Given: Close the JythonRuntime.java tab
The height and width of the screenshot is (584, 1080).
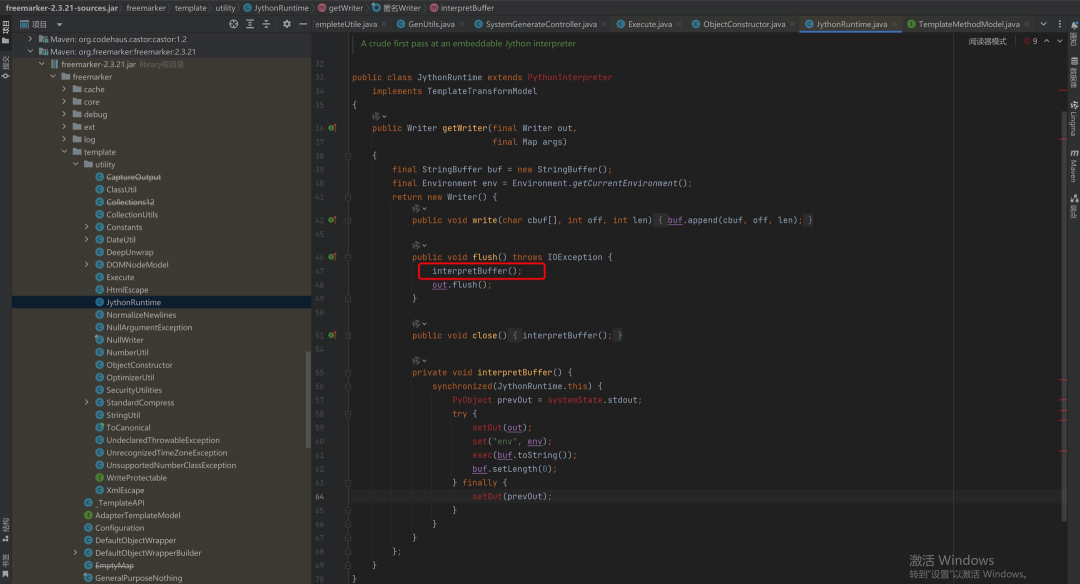Looking at the screenshot, I should (x=894, y=24).
